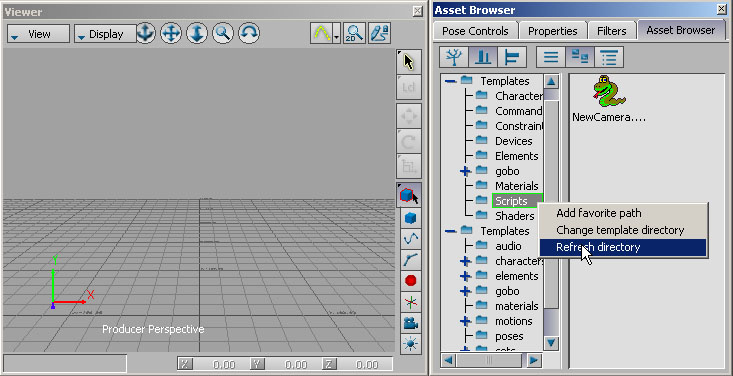Click the yellow curve icon in Viewer
The image size is (733, 376).
pos(322,33)
